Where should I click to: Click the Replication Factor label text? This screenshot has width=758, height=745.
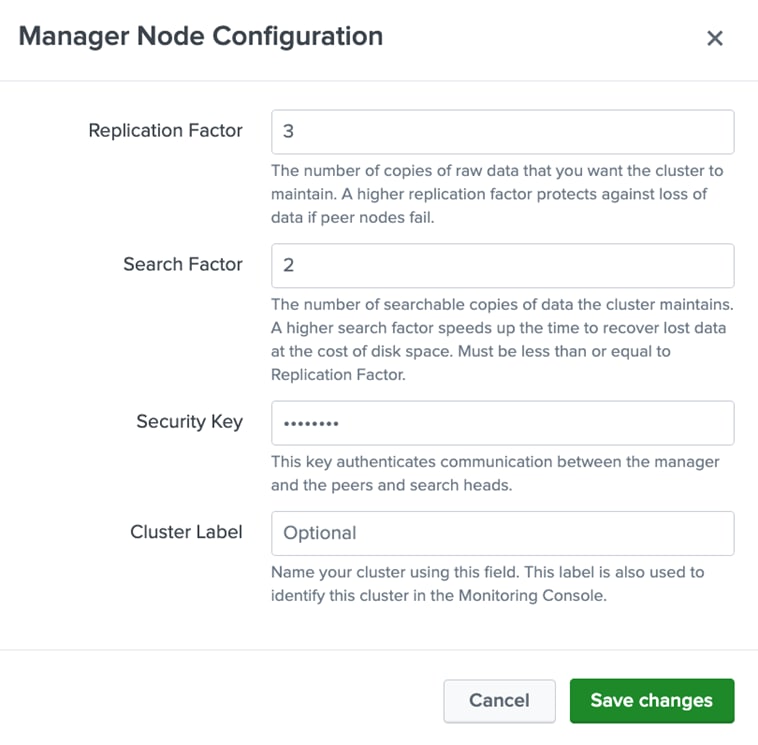(x=165, y=131)
